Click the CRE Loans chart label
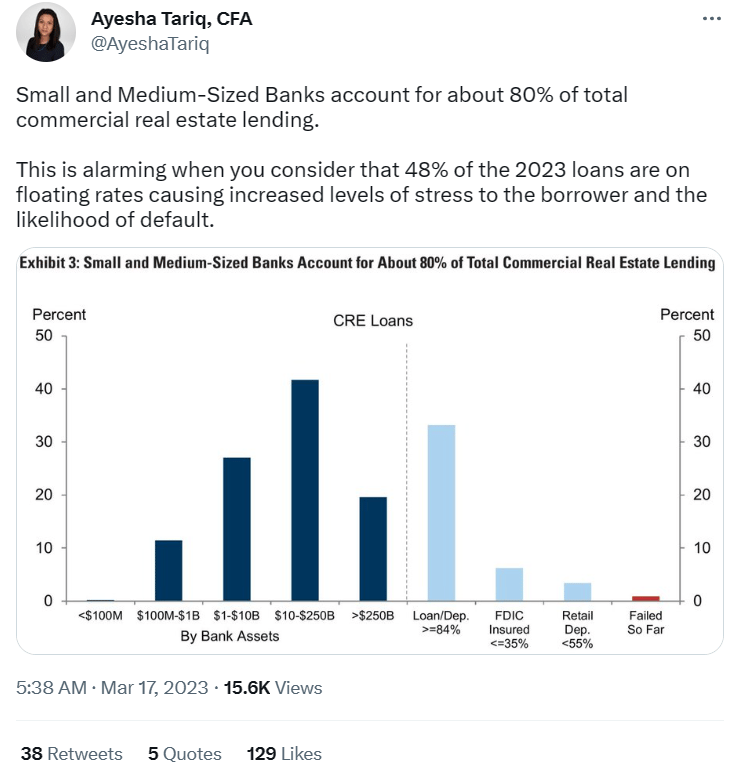The height and width of the screenshot is (782, 740). click(x=373, y=321)
